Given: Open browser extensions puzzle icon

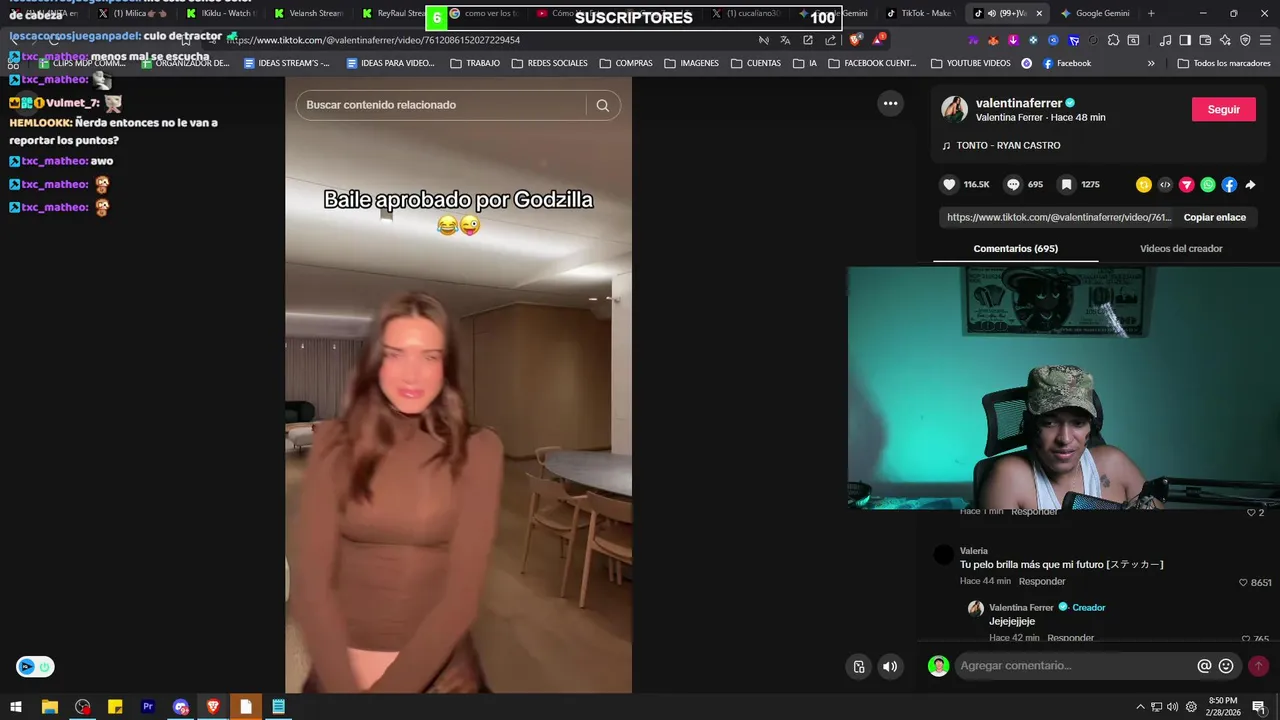Looking at the screenshot, I should 1113,40.
